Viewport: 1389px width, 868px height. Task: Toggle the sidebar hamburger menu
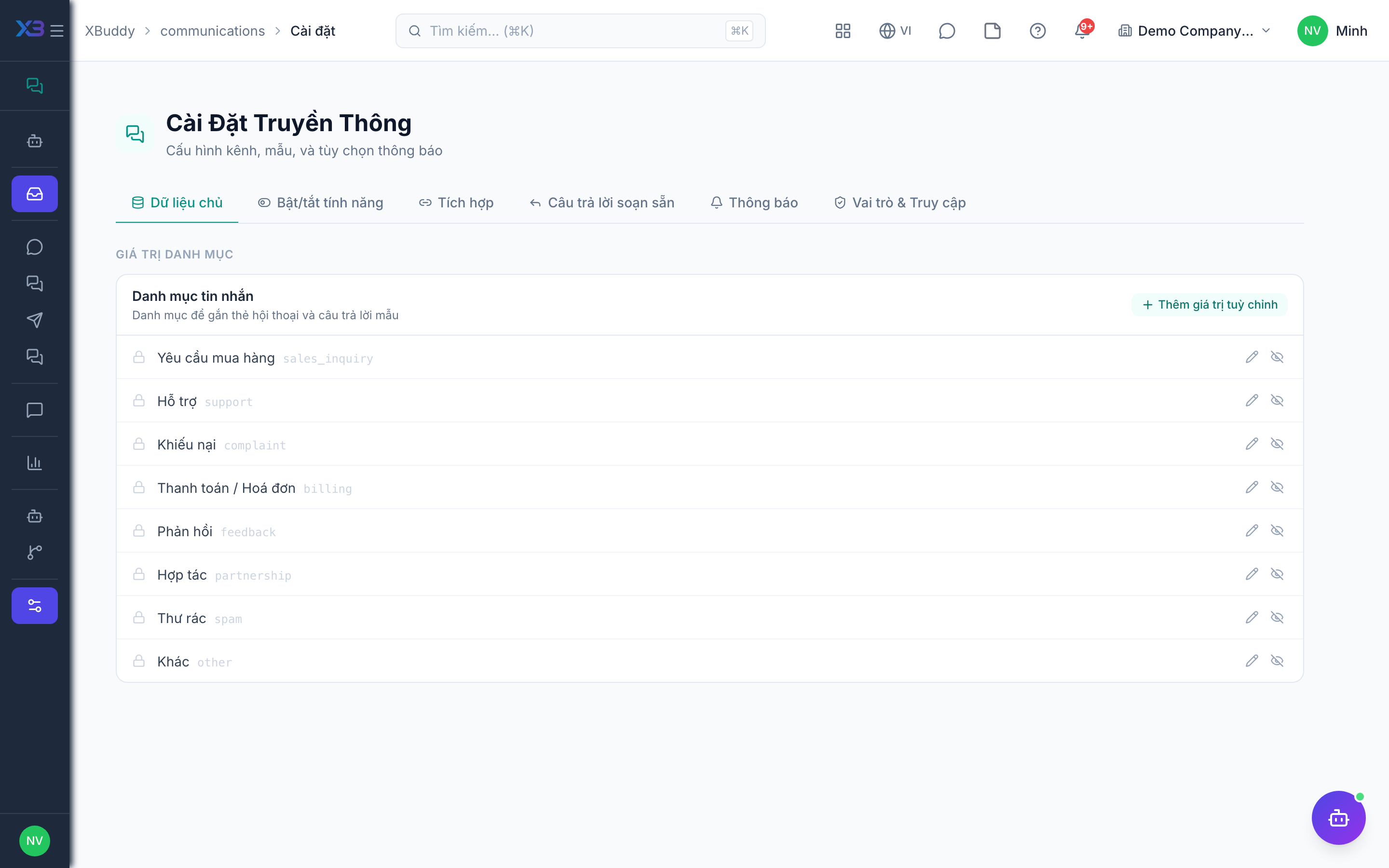(57, 31)
